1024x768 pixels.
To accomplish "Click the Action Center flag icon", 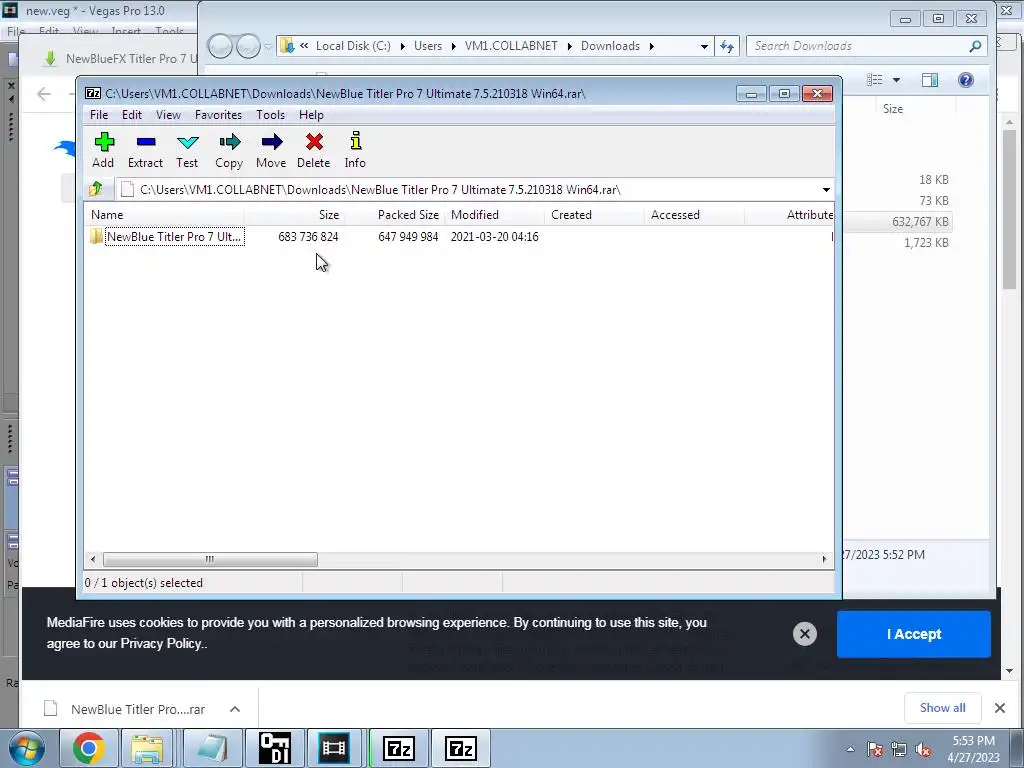I will pyautogui.click(x=875, y=750).
